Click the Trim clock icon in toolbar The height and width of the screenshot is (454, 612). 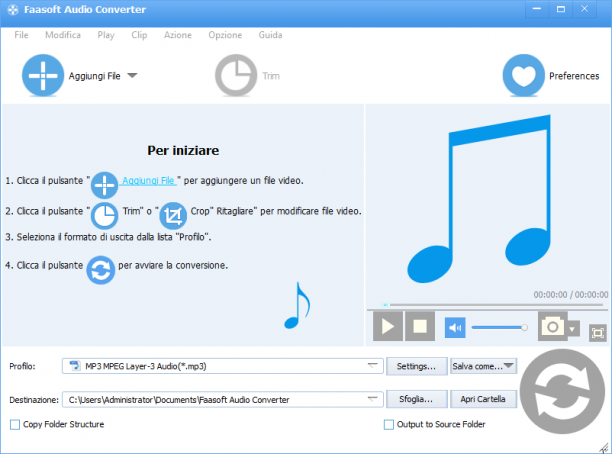236,75
